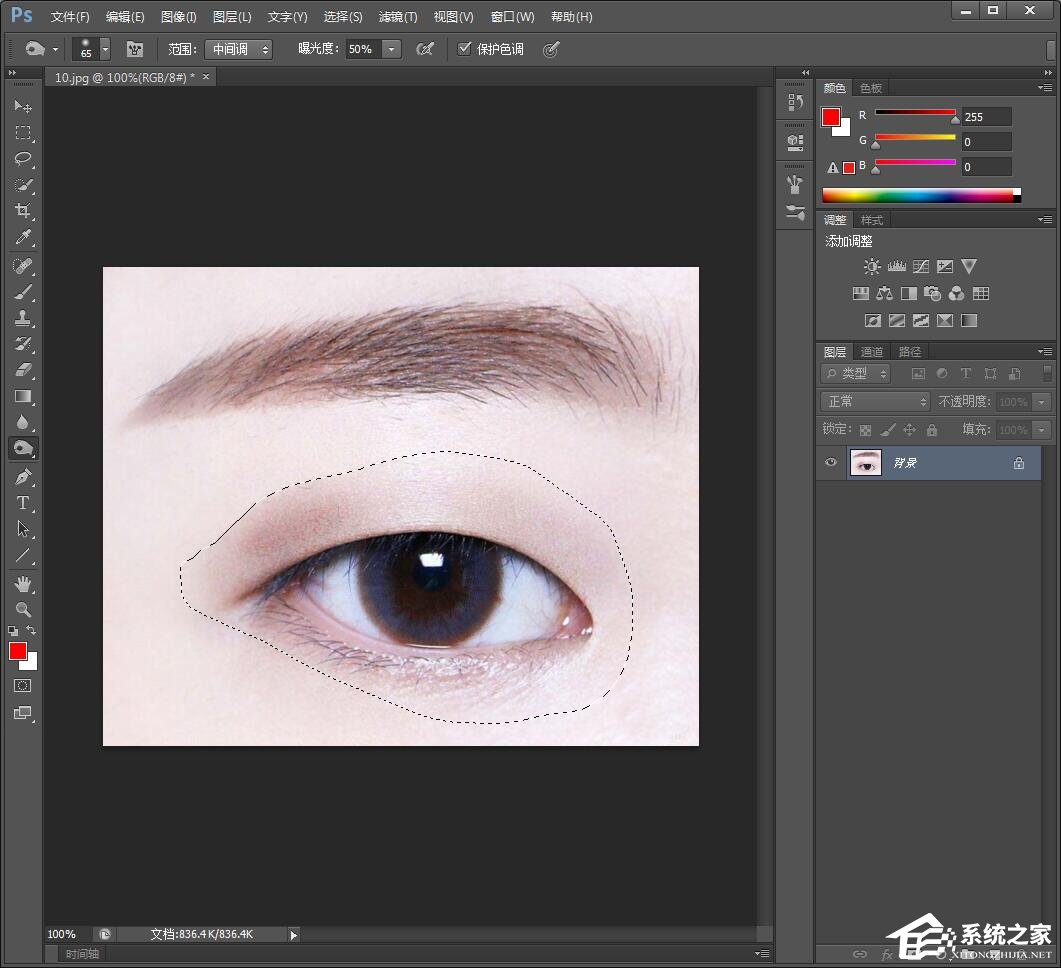
Task: Select the Lasso tool
Action: pyautogui.click(x=23, y=159)
